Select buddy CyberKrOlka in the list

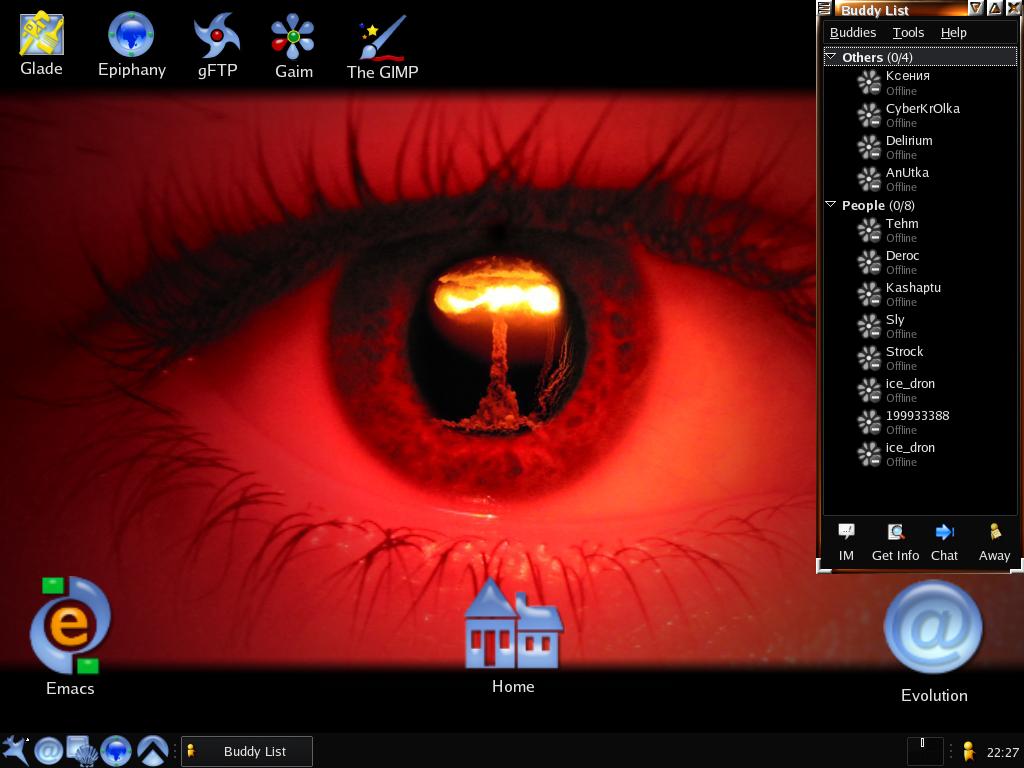(x=922, y=109)
